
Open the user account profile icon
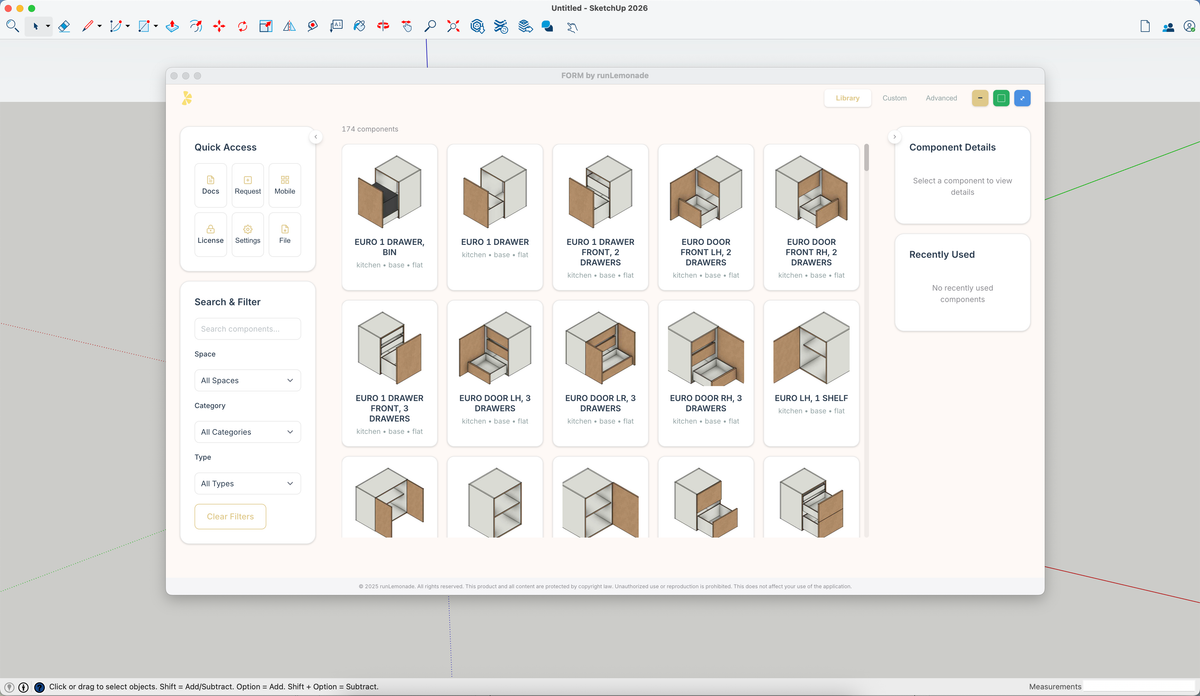point(1189,27)
